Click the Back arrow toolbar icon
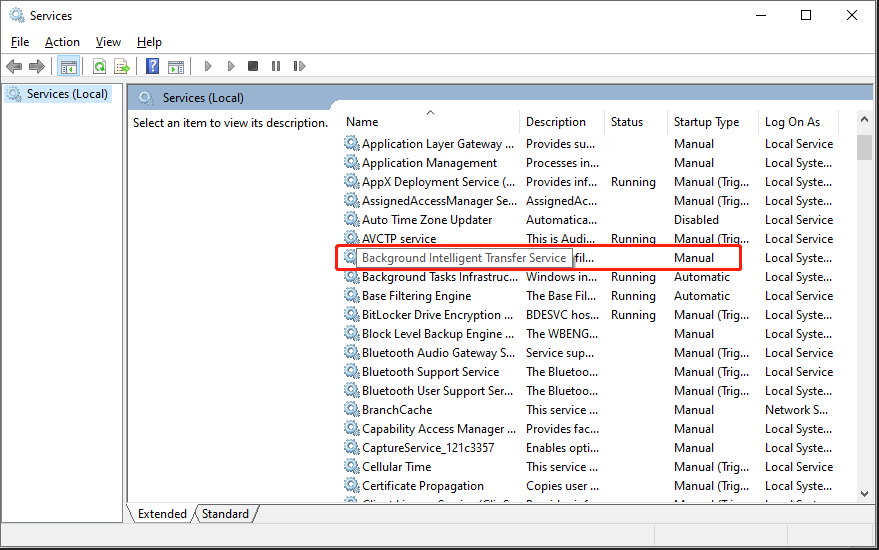879x550 pixels. point(14,67)
